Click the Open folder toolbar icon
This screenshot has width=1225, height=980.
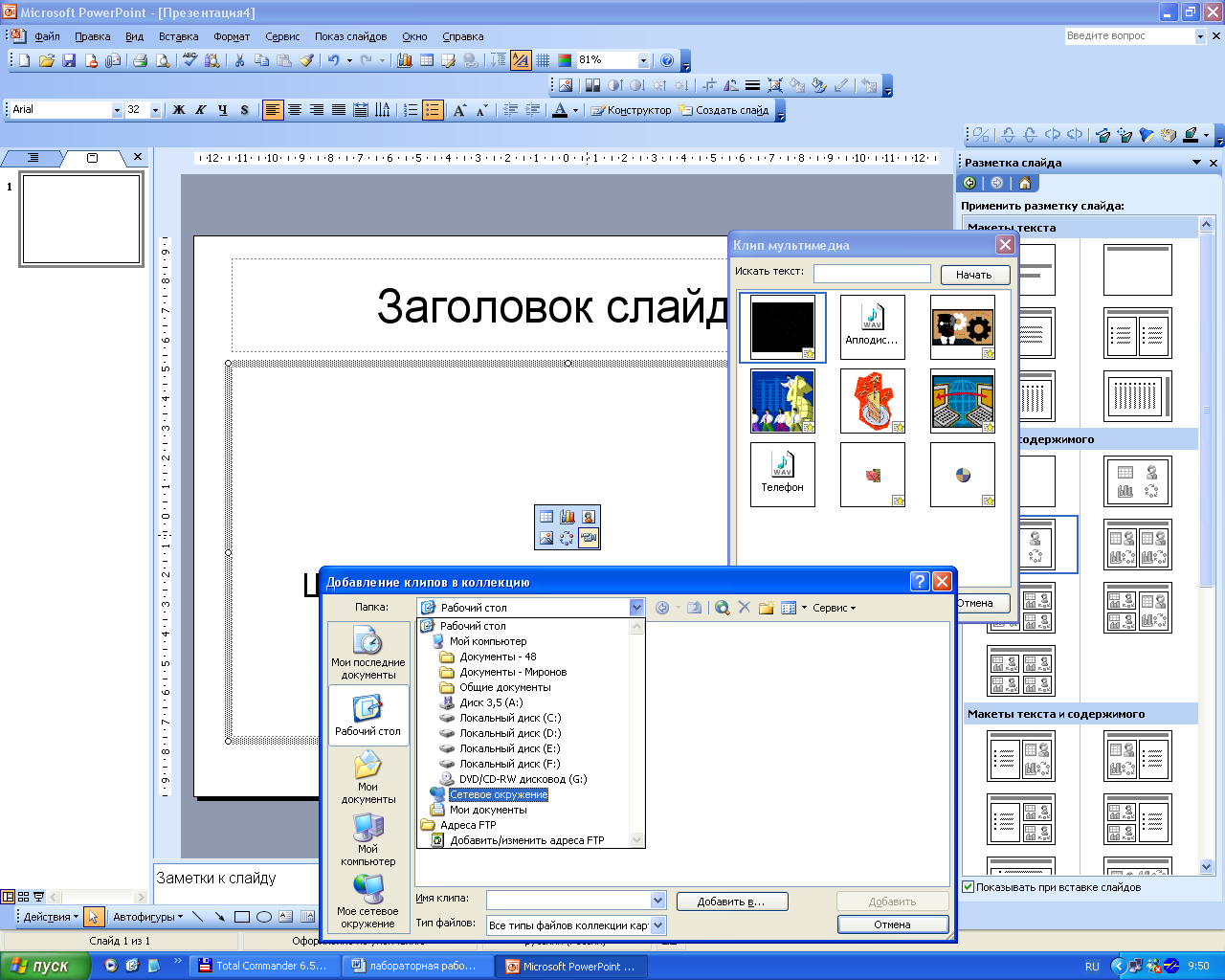(x=46, y=60)
